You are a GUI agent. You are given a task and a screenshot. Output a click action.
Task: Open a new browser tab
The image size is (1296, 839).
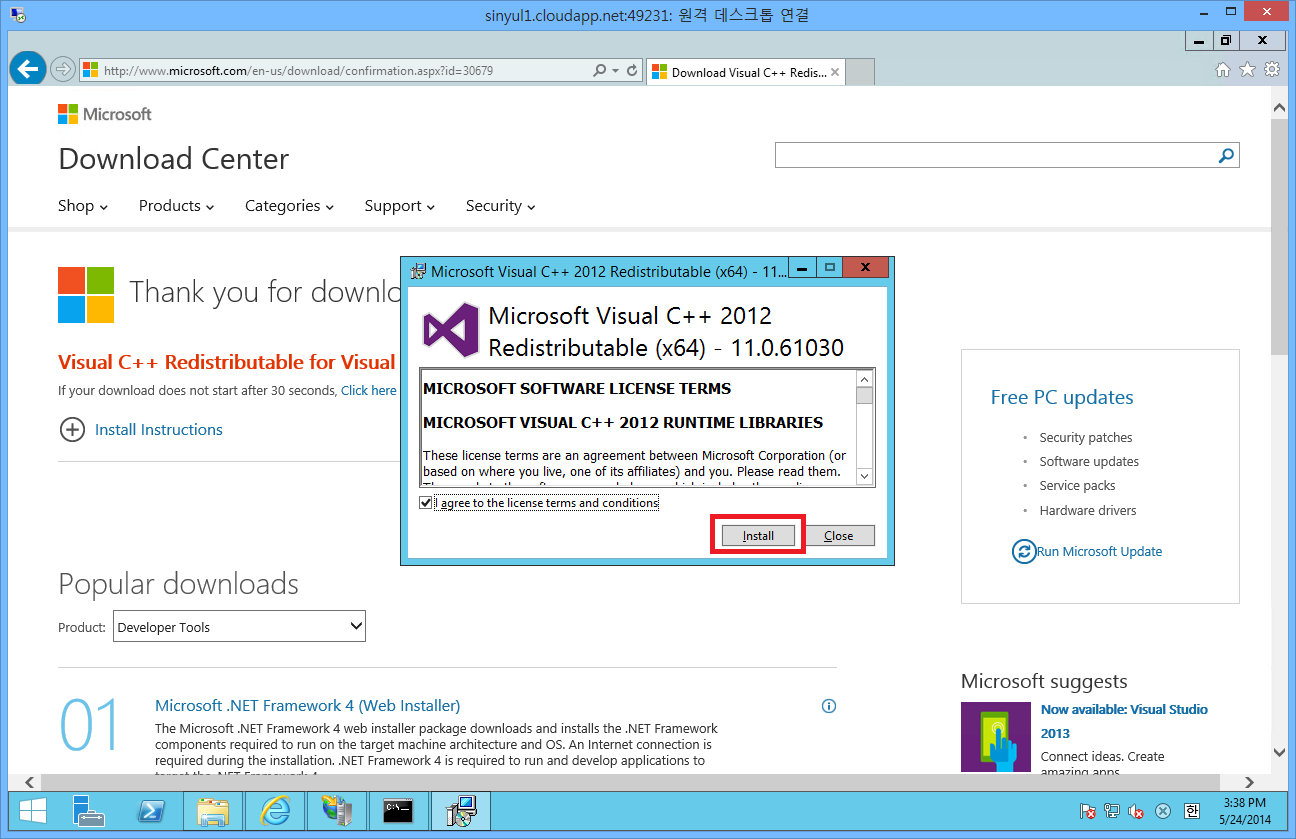coord(861,72)
